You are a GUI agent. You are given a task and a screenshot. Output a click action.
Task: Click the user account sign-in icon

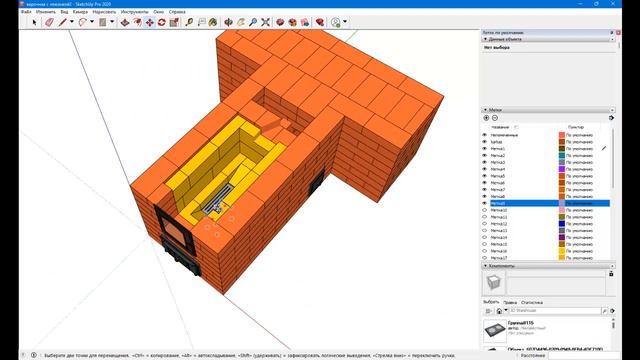(336, 22)
